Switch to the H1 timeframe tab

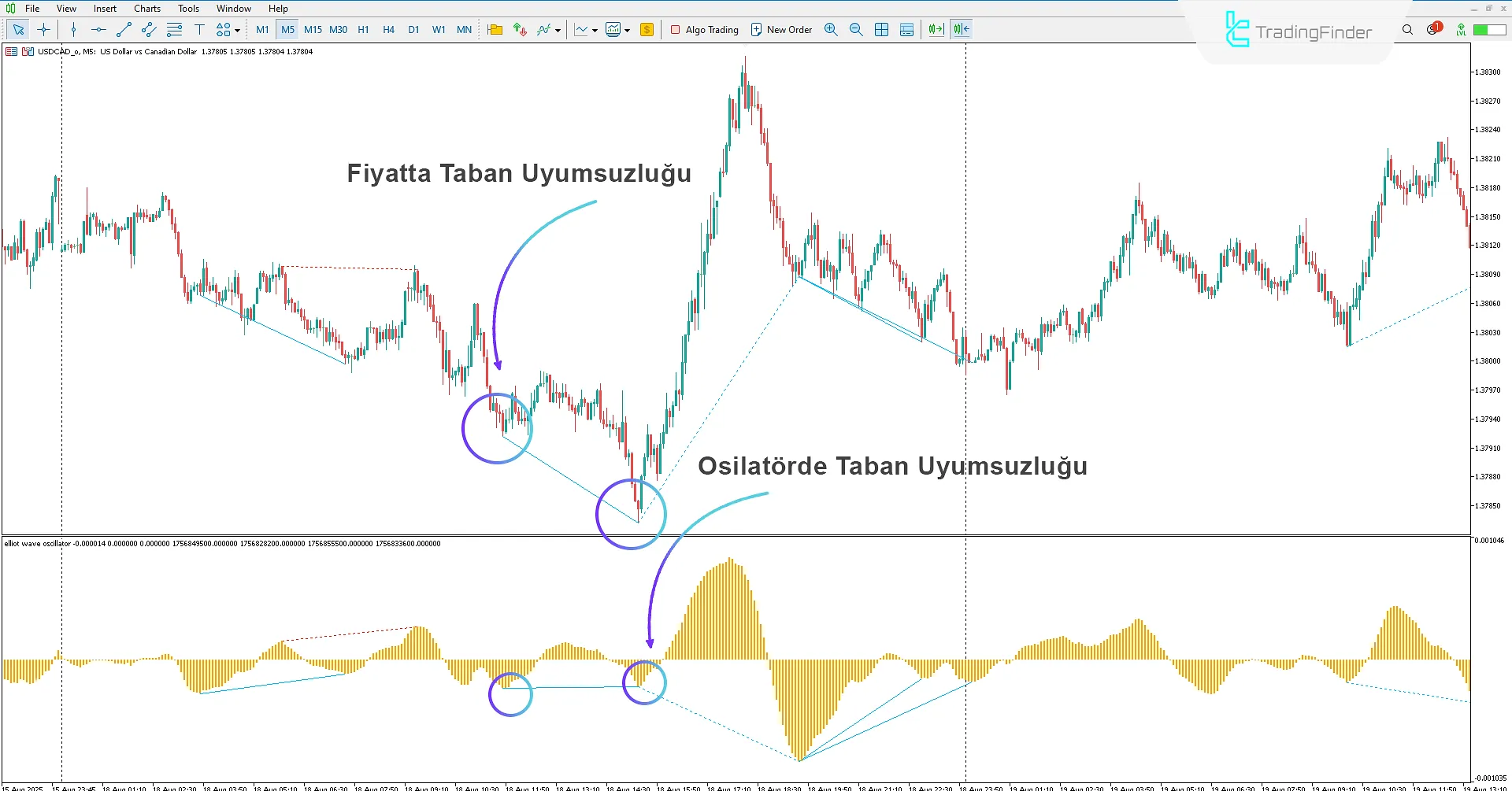pos(363,29)
